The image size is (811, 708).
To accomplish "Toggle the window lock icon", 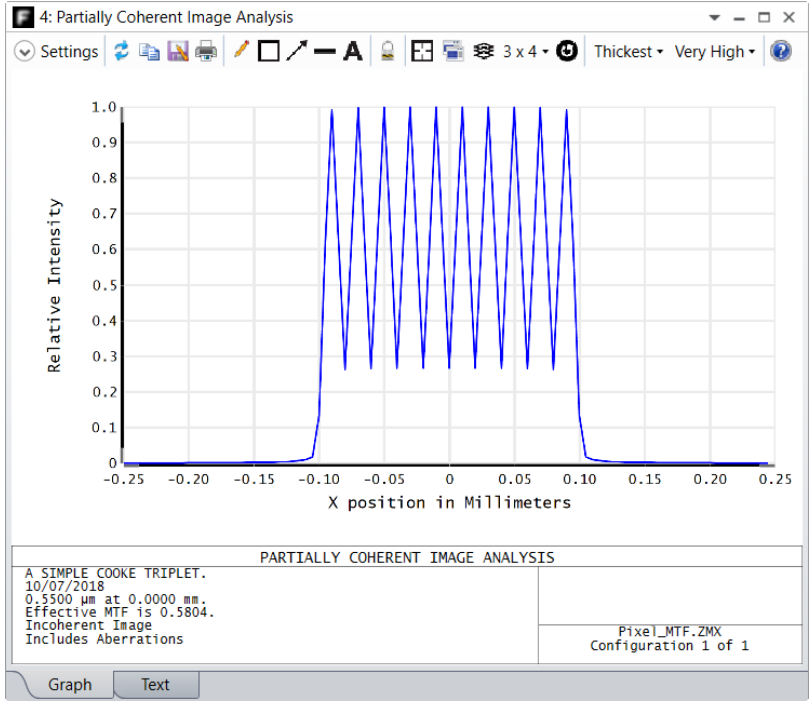I will 387,51.
